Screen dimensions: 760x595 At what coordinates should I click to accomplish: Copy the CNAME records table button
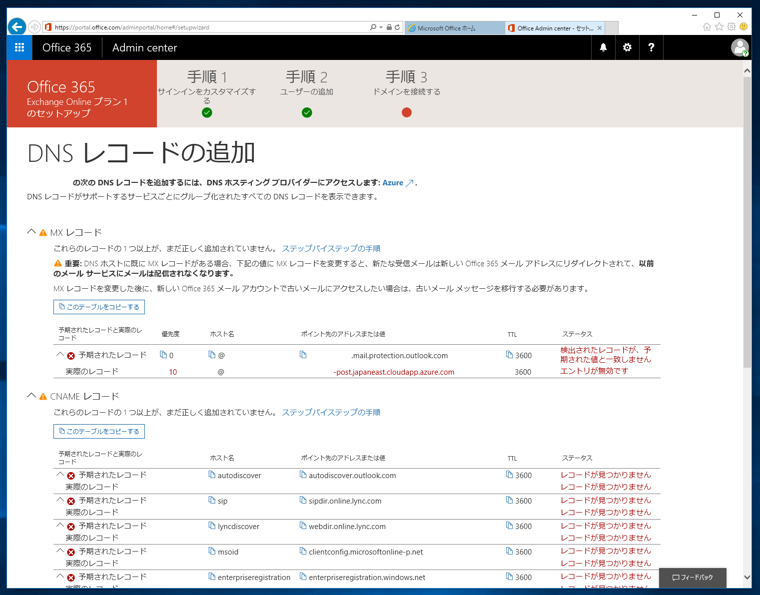point(99,431)
